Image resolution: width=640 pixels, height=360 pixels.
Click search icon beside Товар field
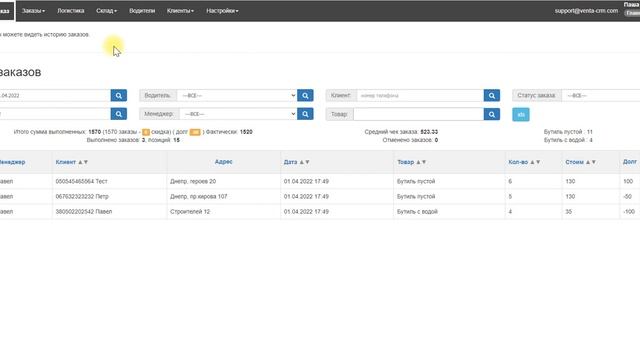pyautogui.click(x=491, y=114)
